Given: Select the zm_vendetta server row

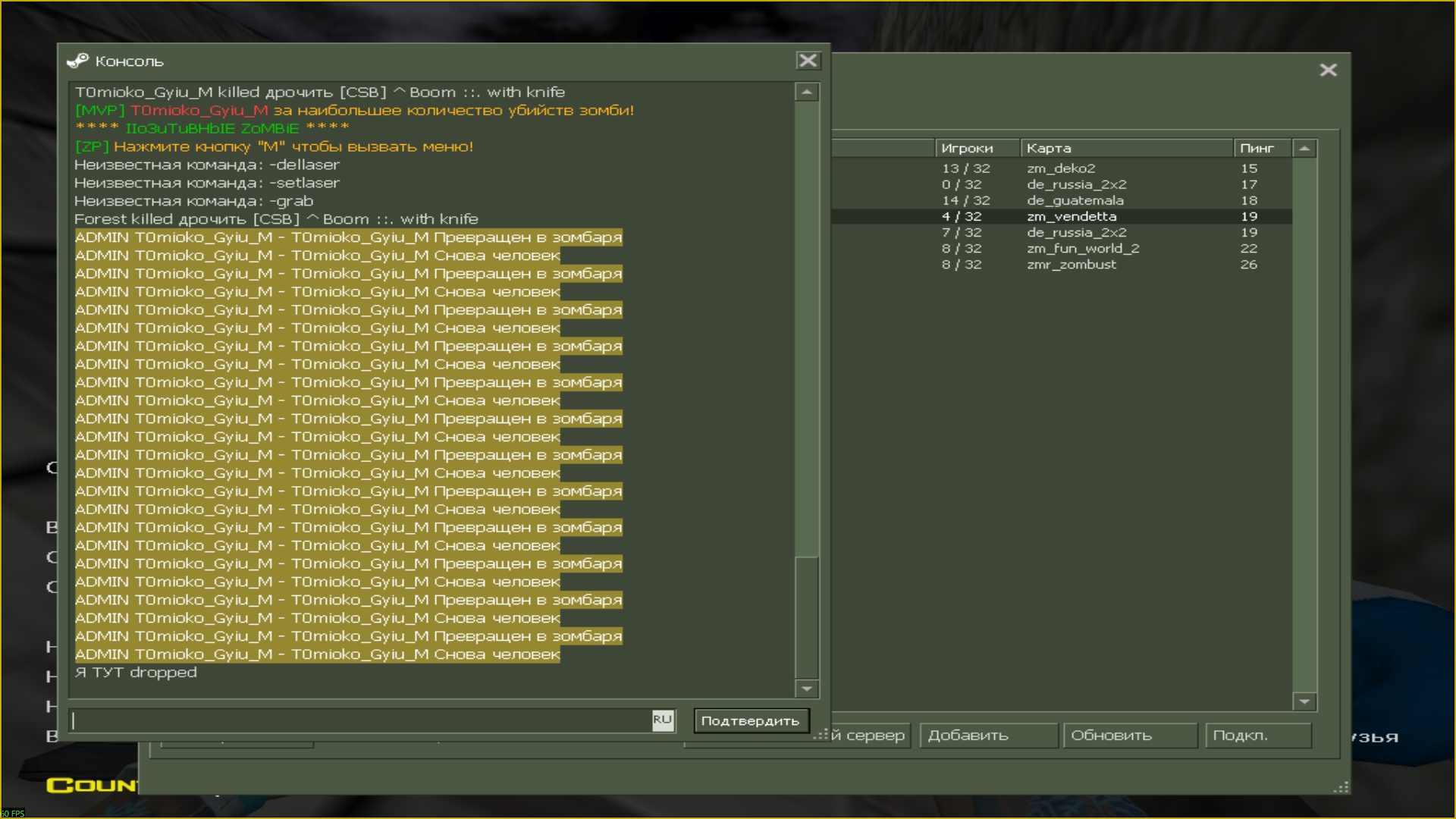Looking at the screenshot, I should click(1071, 217).
